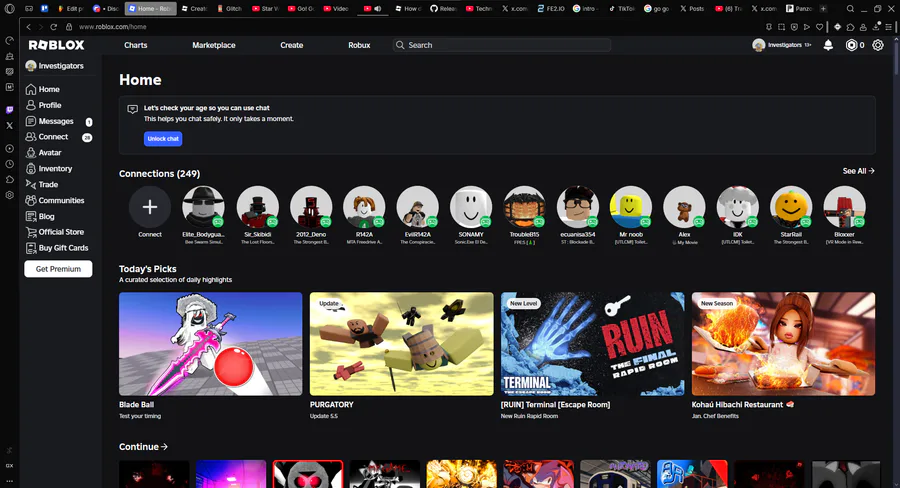The height and width of the screenshot is (488, 900).
Task: Open Blog from the sidebar
Action: click(x=40, y=216)
